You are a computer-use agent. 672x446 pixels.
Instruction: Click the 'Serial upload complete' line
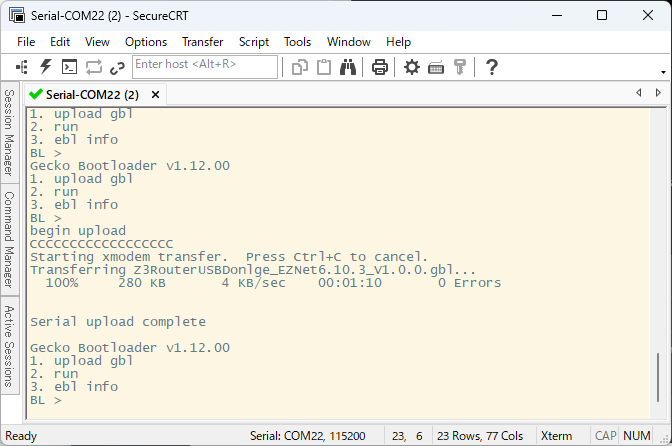(118, 322)
